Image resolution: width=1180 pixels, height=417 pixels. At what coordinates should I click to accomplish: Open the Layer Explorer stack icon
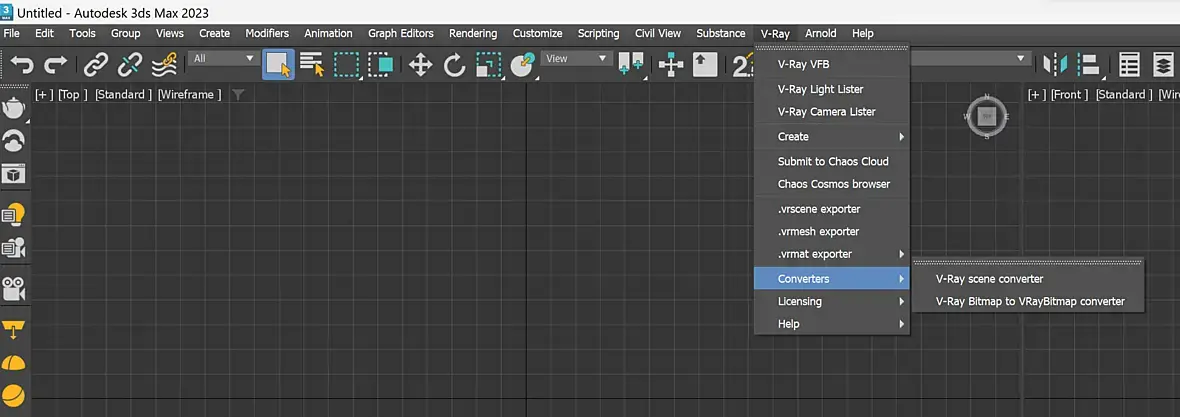[x=1163, y=65]
